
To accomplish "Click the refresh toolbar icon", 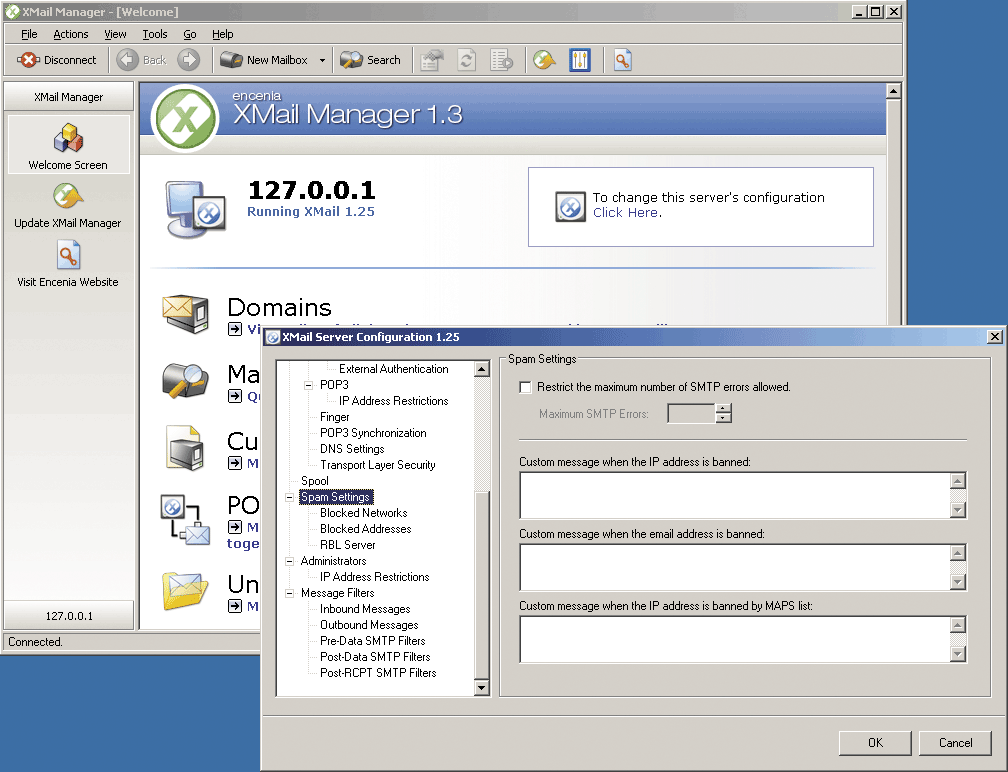I will [x=467, y=60].
